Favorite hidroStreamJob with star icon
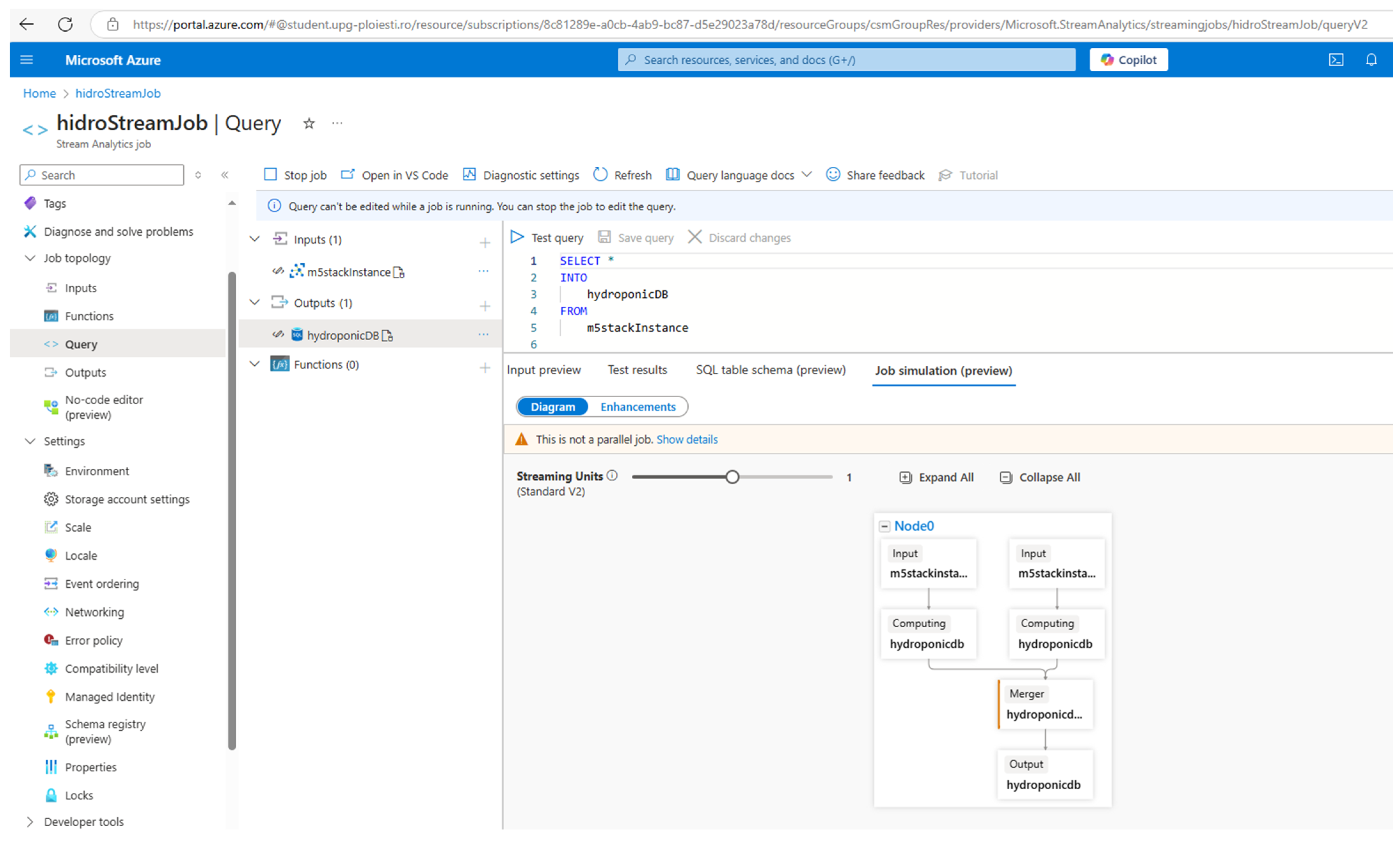 pos(309,123)
